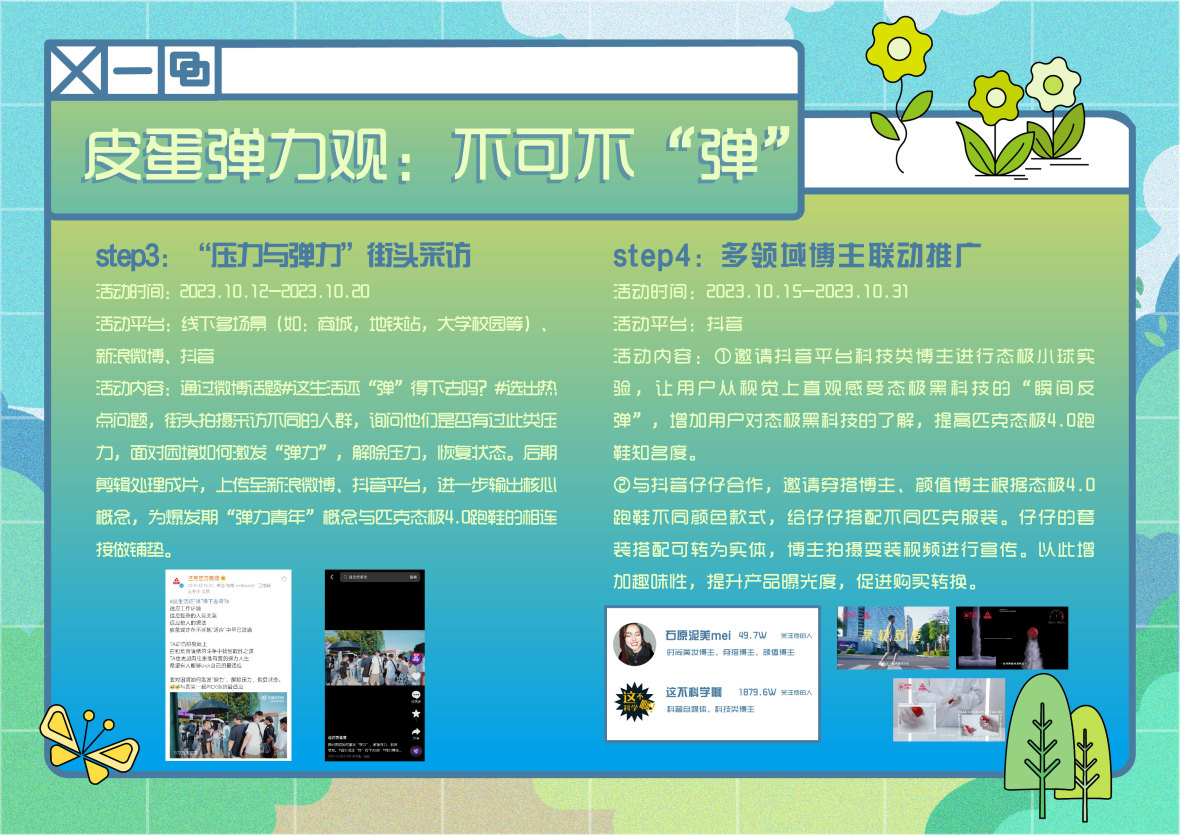Click the step4 多领域博主联动推广 heading

[797, 256]
